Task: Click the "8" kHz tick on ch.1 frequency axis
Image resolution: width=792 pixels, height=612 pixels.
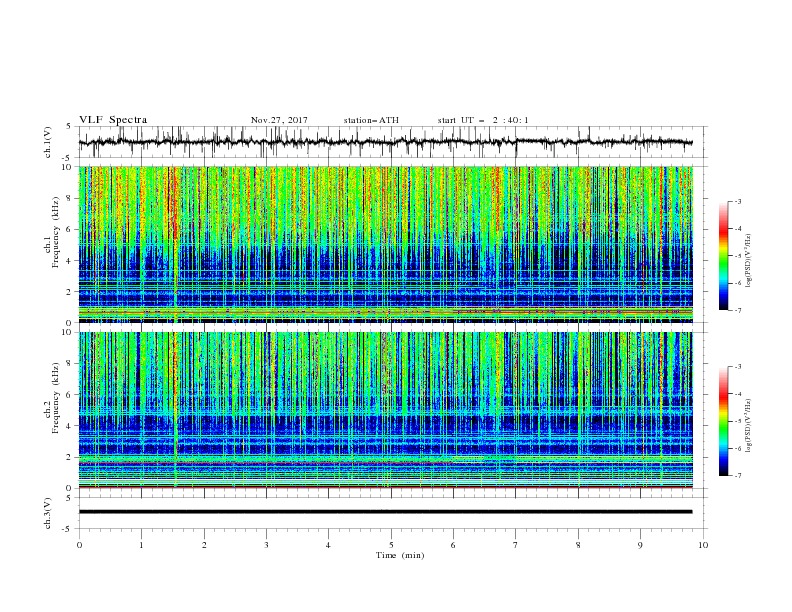Action: point(71,198)
